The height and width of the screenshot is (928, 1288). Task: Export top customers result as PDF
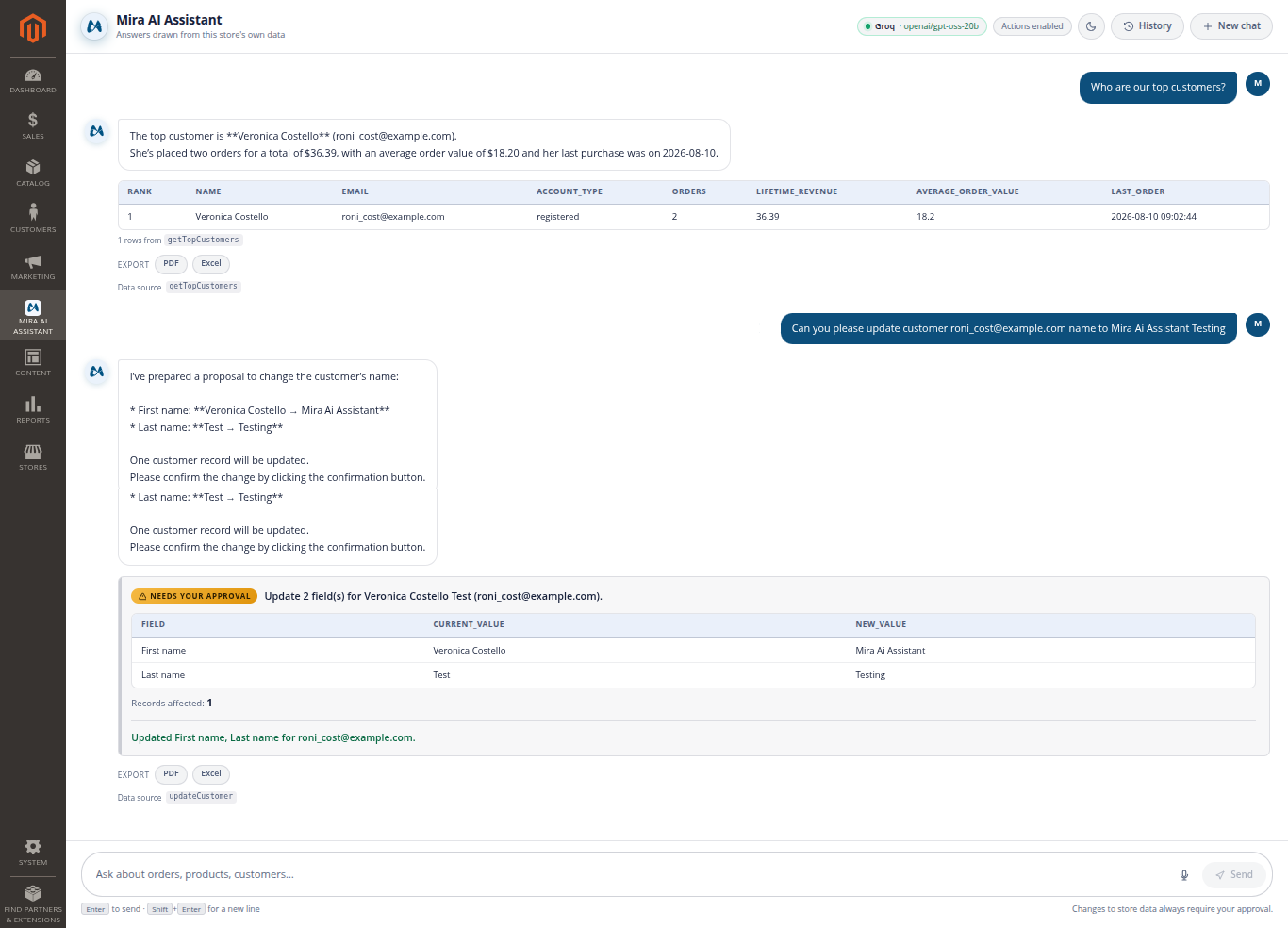click(x=171, y=264)
